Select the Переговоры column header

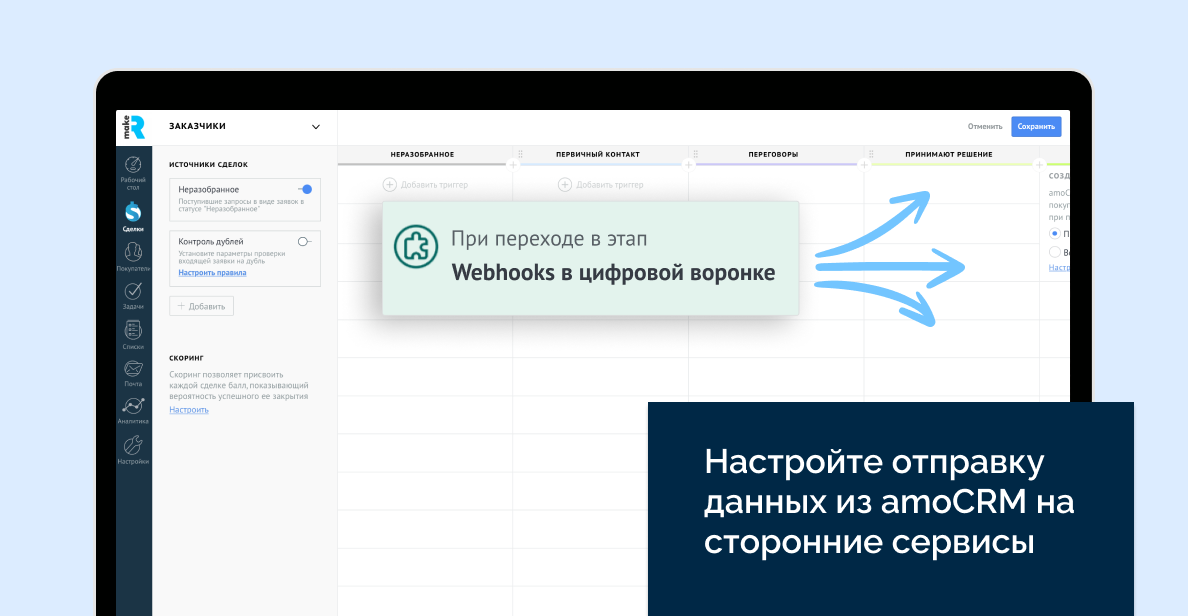(x=774, y=155)
